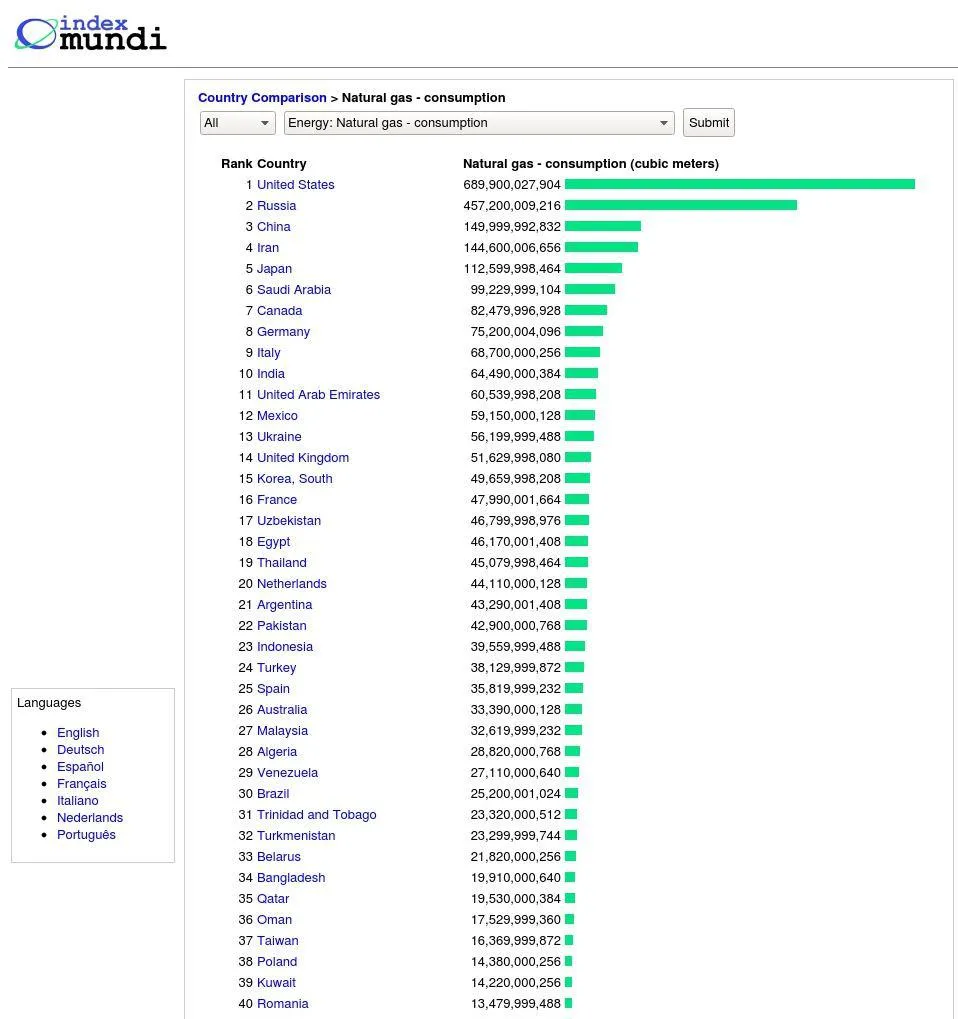Open the Romania country link
The width and height of the screenshot is (958, 1019).
point(283,1004)
